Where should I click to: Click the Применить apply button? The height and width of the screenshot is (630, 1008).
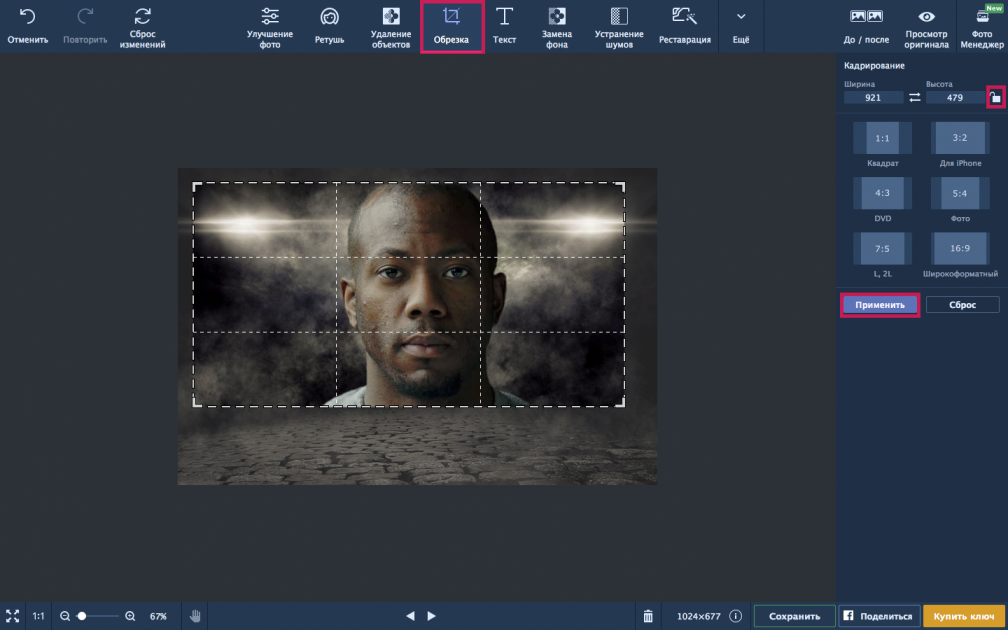(880, 305)
